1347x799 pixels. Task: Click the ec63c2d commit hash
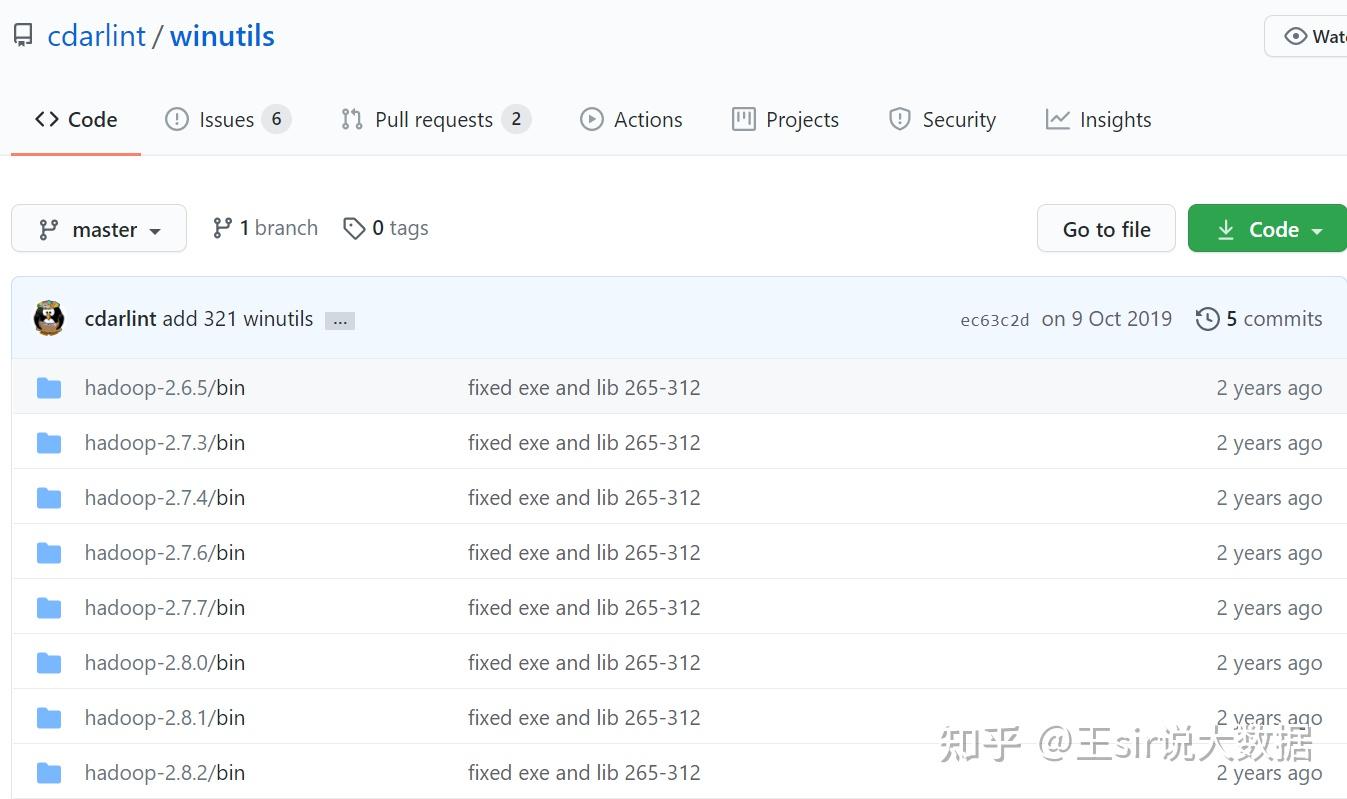coord(994,320)
